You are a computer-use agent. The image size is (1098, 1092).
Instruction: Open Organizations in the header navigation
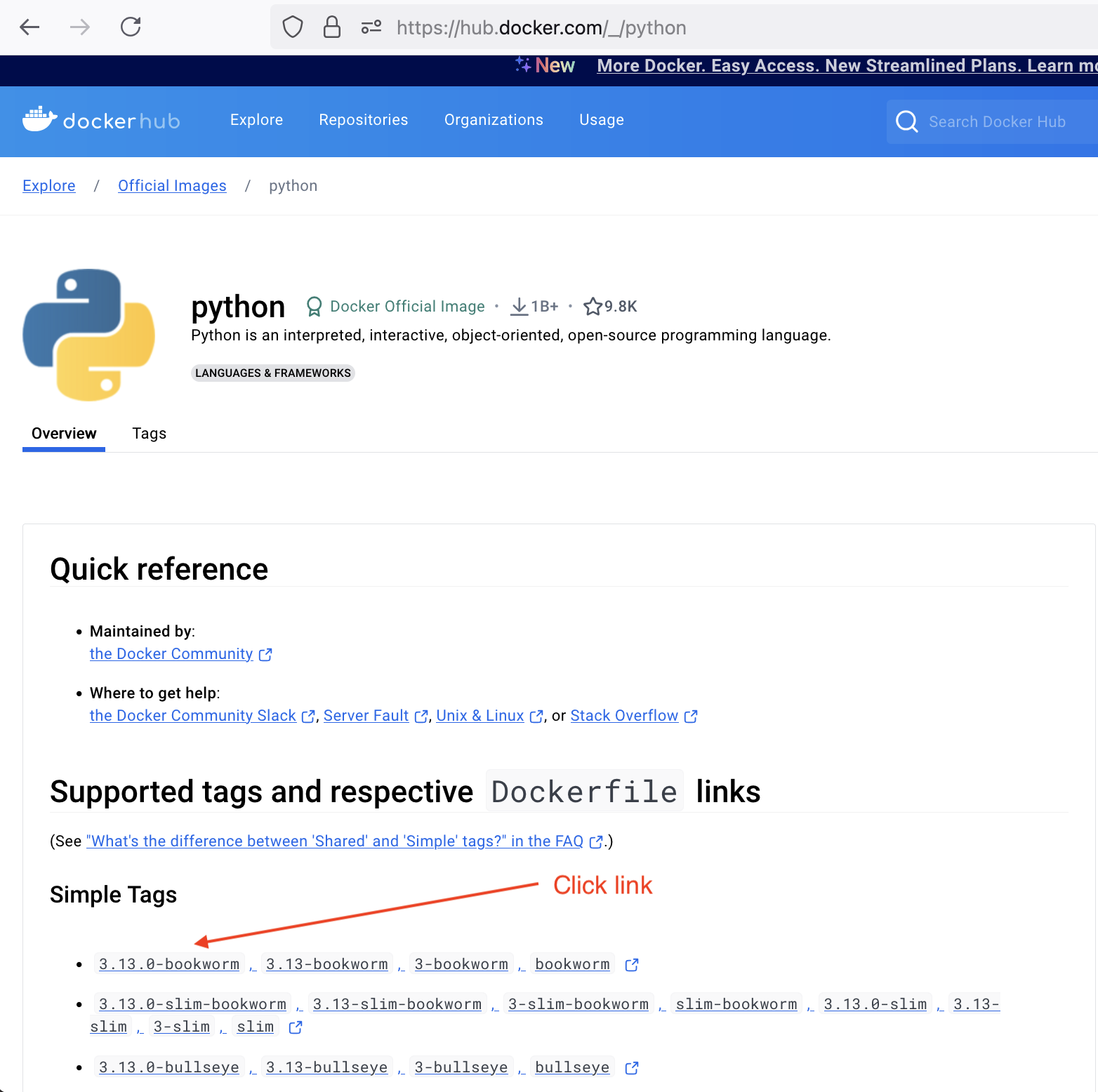click(x=494, y=120)
